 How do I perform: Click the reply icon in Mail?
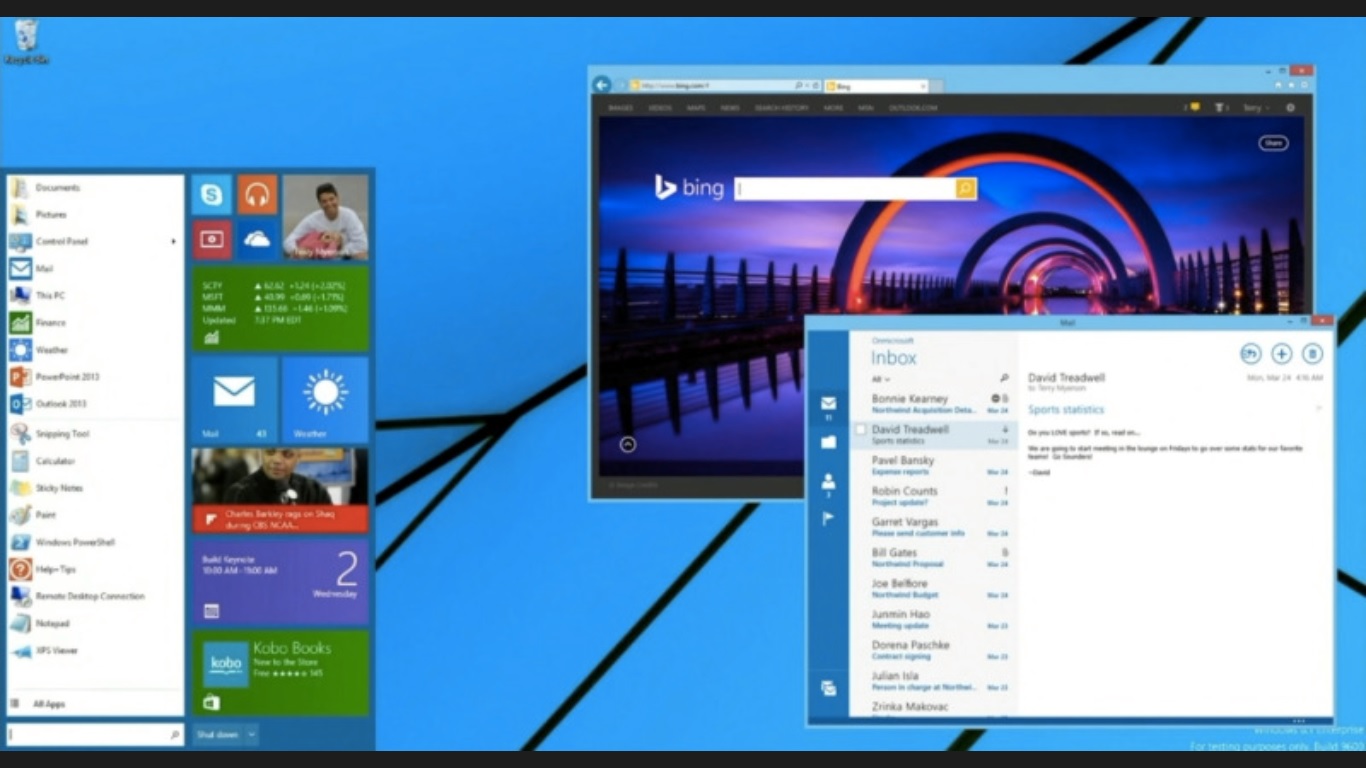tap(1250, 354)
